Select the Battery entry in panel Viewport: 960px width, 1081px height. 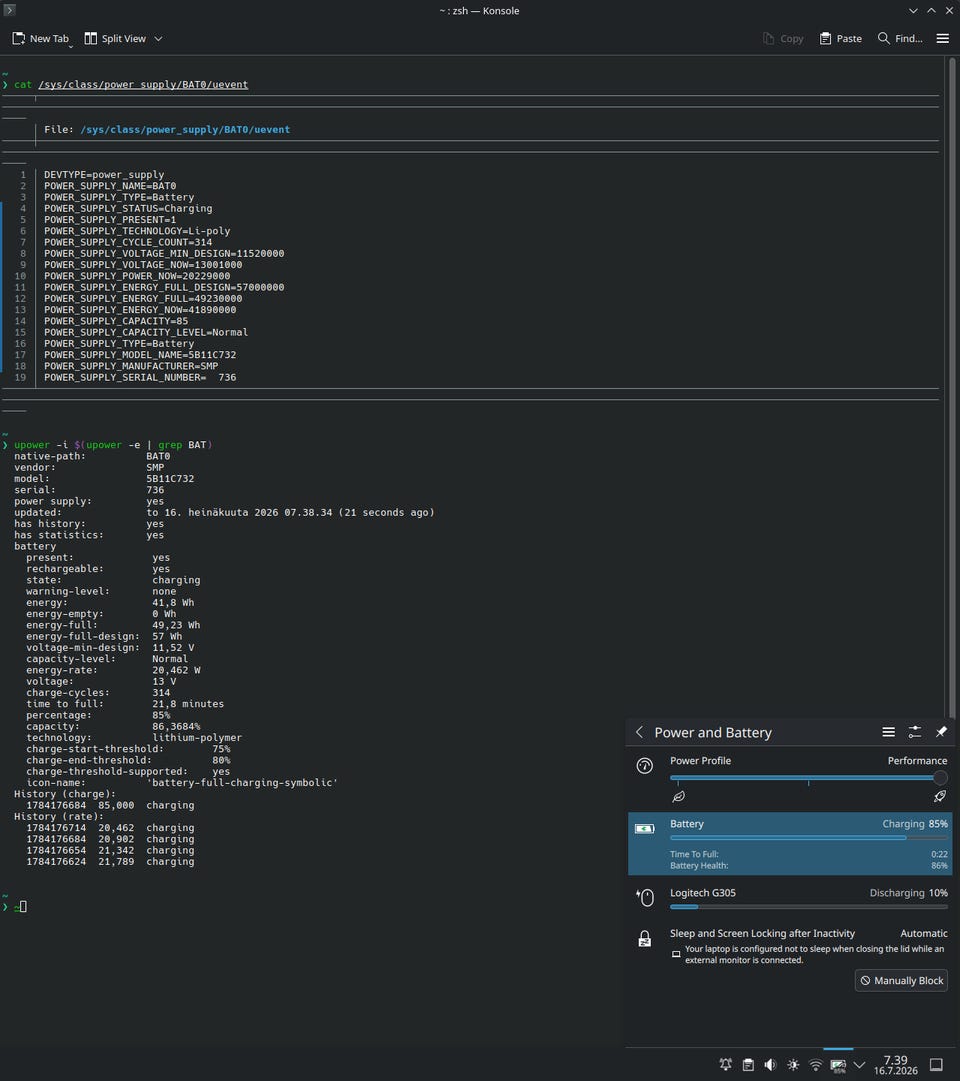coord(790,844)
